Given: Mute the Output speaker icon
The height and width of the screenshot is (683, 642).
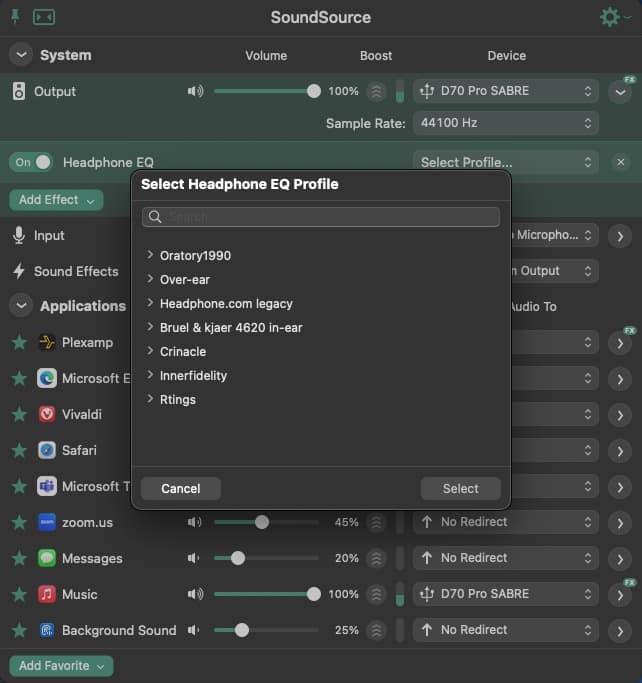Looking at the screenshot, I should [195, 91].
